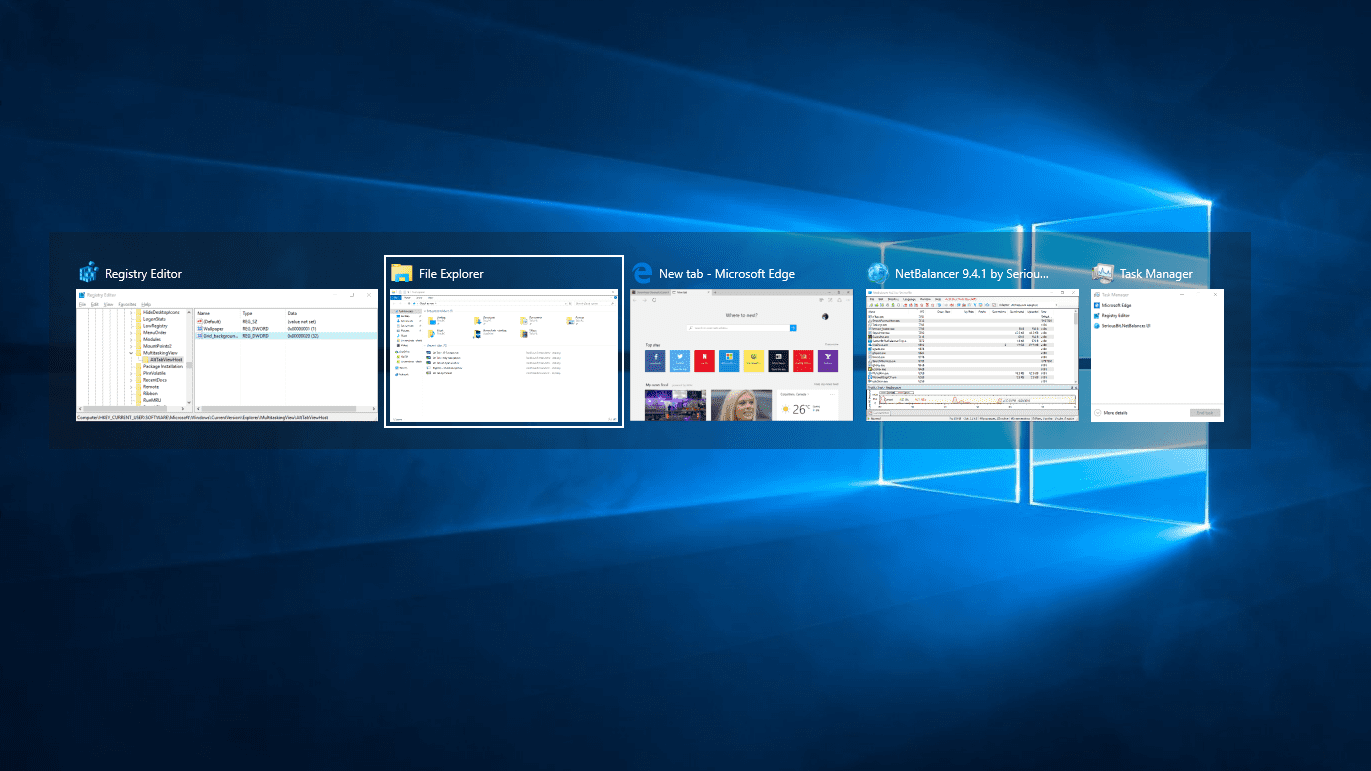Click the 'New tab - Microsoft Edge' title
This screenshot has height=771, width=1371.
pyautogui.click(x=726, y=274)
